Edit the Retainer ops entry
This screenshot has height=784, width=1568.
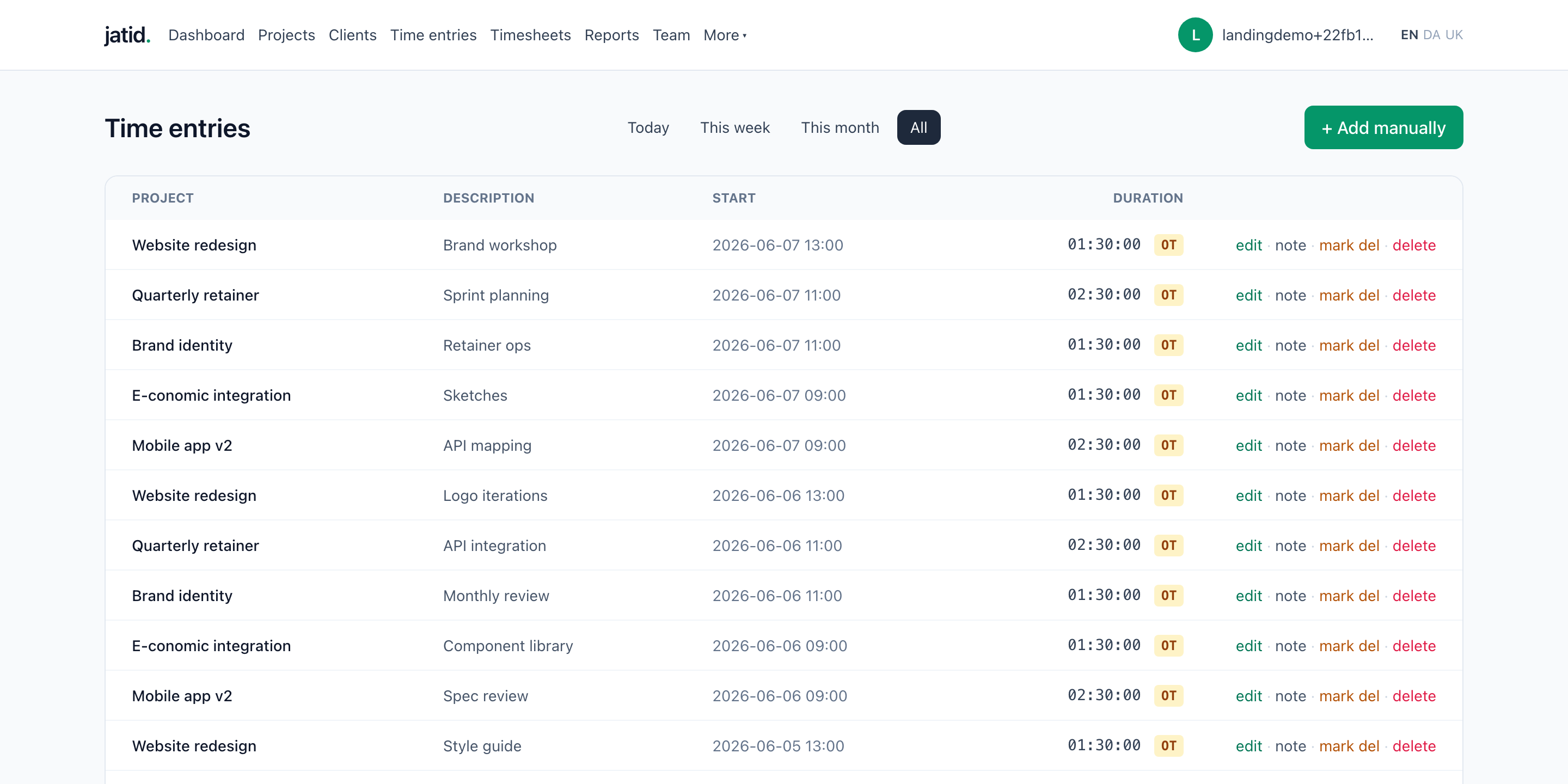tap(1248, 345)
